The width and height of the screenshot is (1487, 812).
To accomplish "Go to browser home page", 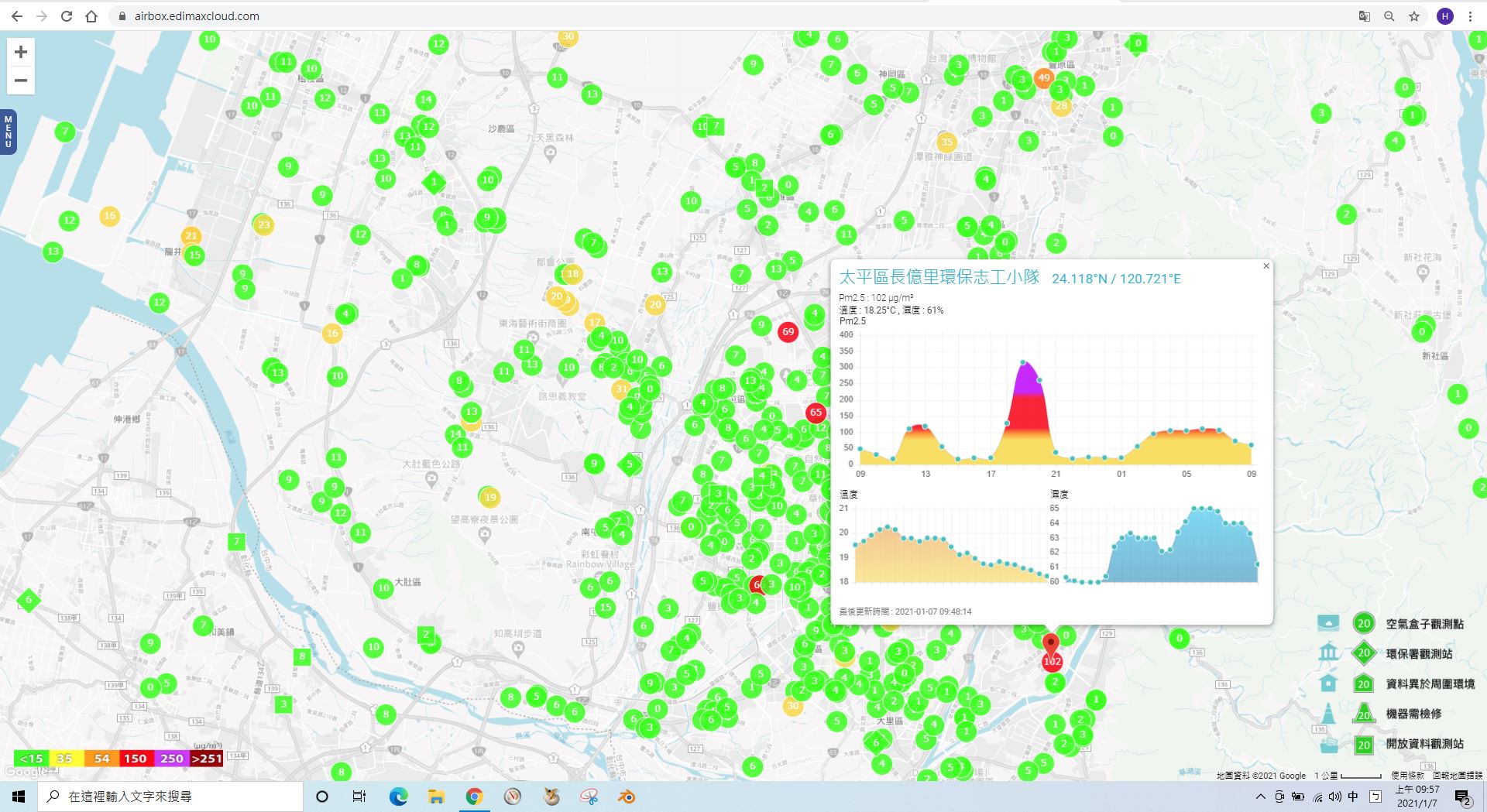I will click(x=91, y=16).
